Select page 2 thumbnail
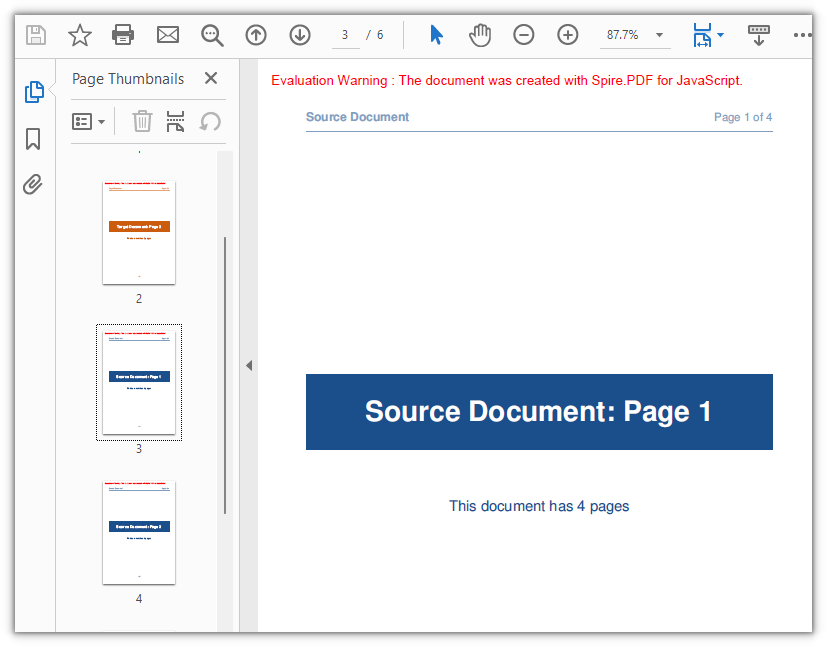This screenshot has height=647, width=827. coord(139,233)
